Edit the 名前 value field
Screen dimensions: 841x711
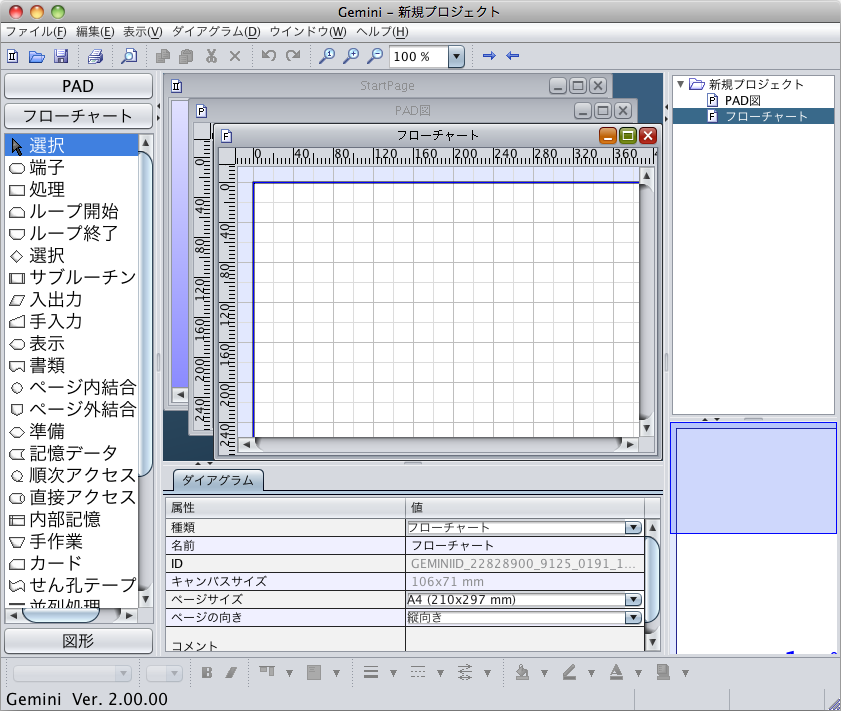pyautogui.click(x=525, y=546)
